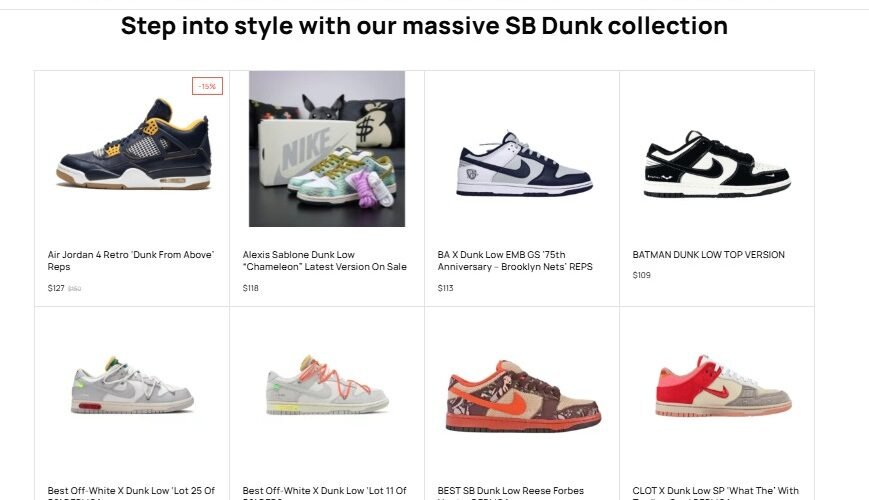This screenshot has width=869, height=500.
Task: Open the CLOT X Dunk Low SP 'What The' title link
Action: 715,492
